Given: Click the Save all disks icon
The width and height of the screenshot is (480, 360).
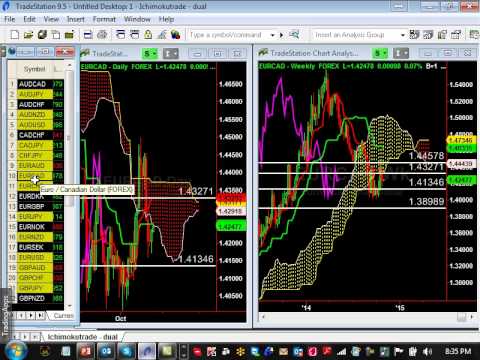Looking at the screenshot, I should pyautogui.click(x=42, y=35).
